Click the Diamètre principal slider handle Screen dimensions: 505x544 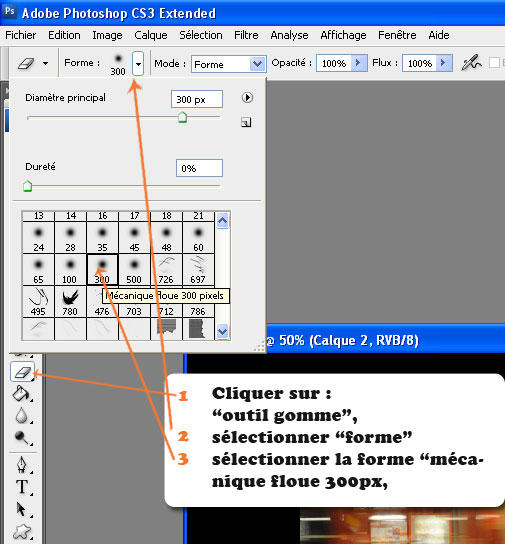click(x=182, y=117)
